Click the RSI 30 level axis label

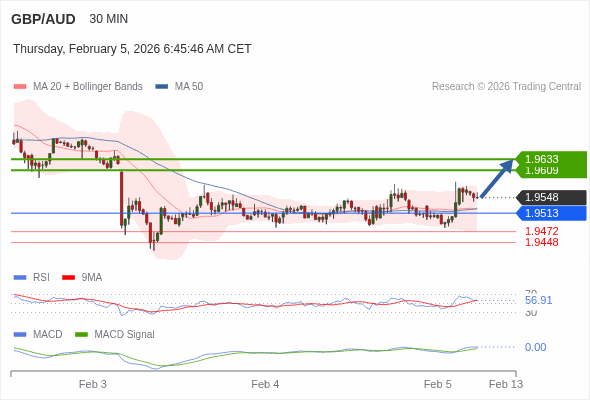[531, 313]
